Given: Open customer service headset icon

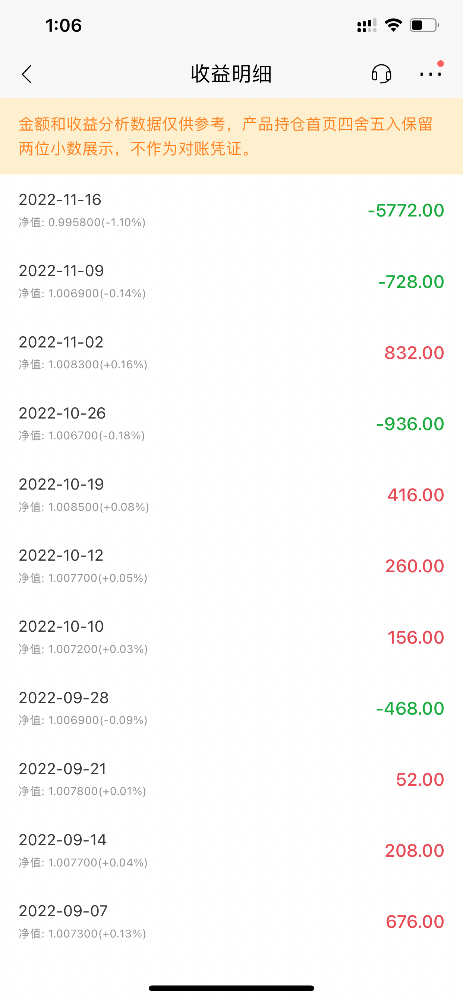Looking at the screenshot, I should [x=381, y=74].
